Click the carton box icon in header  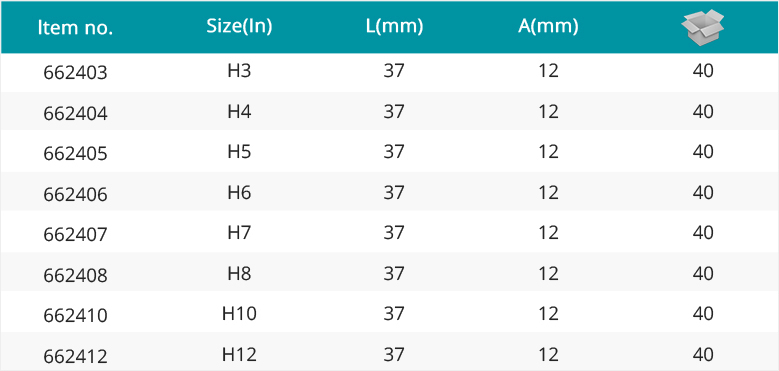click(702, 27)
